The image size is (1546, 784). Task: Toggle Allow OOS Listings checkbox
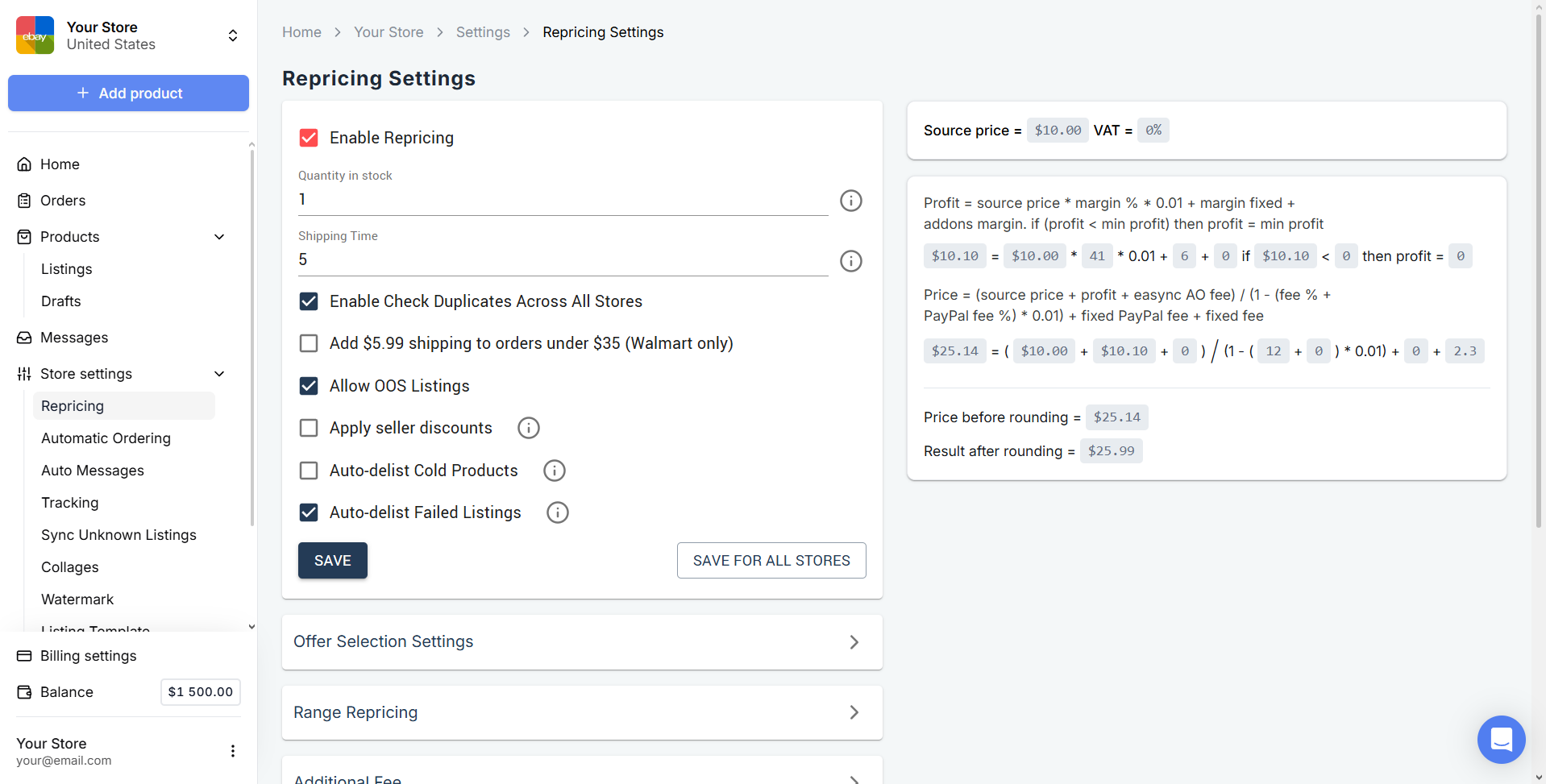click(x=309, y=386)
